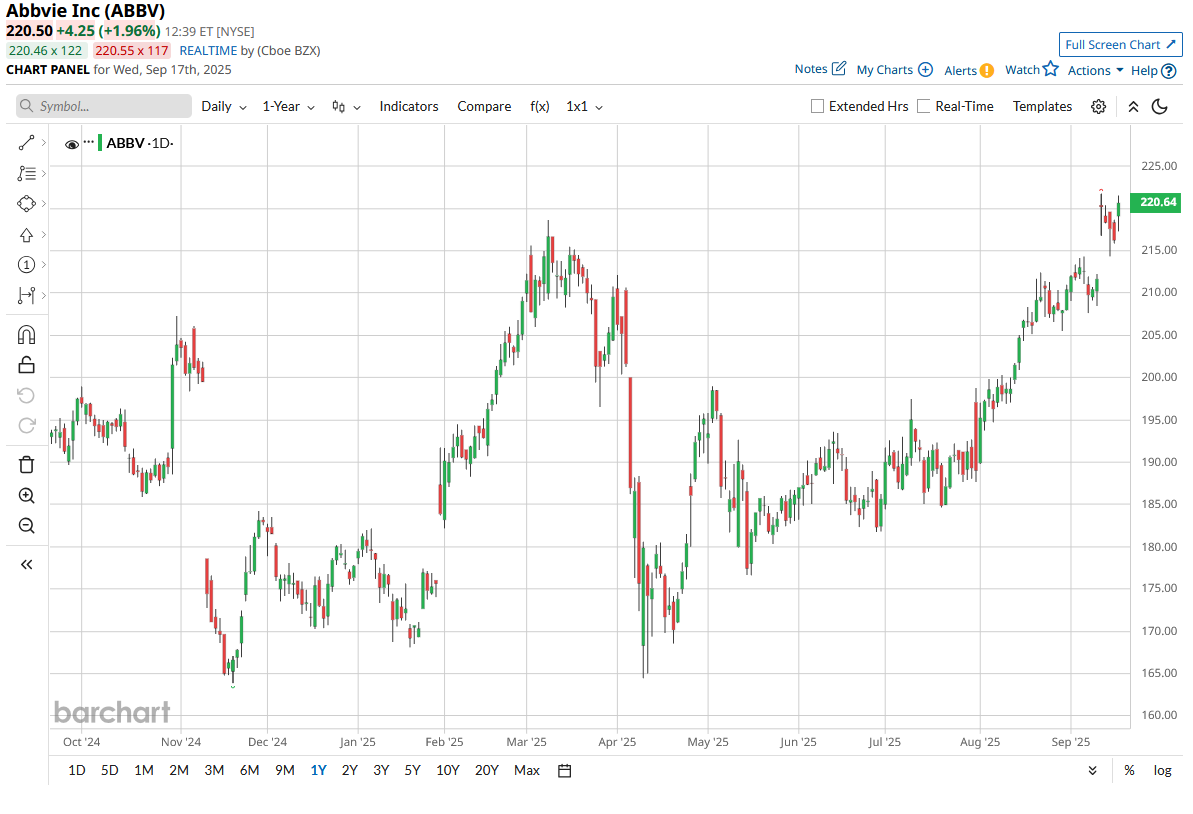The height and width of the screenshot is (814, 1193).
Task: Click the 220.46 x 122 bid quote
Action: point(46,51)
